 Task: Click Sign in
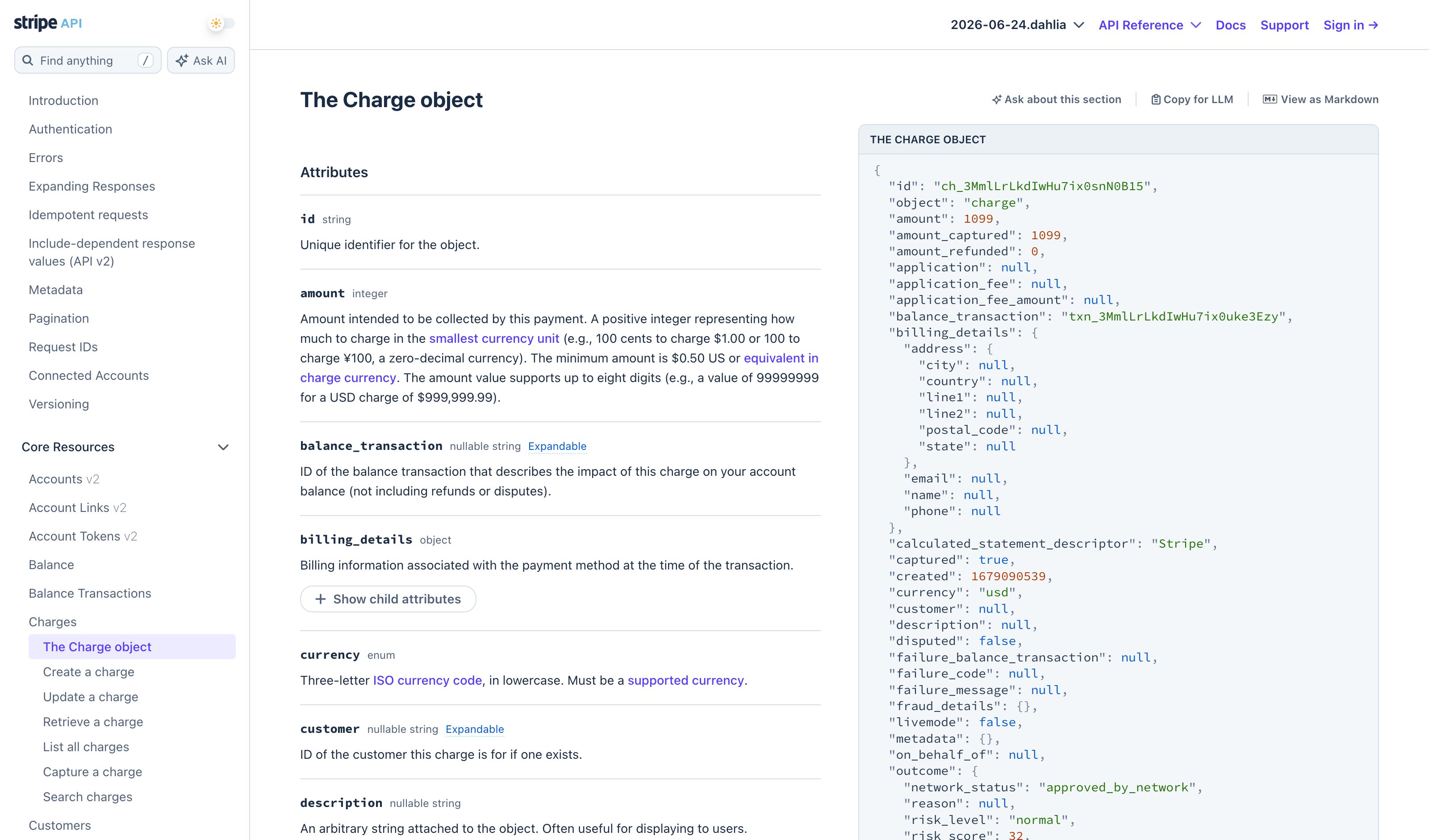click(x=1351, y=25)
